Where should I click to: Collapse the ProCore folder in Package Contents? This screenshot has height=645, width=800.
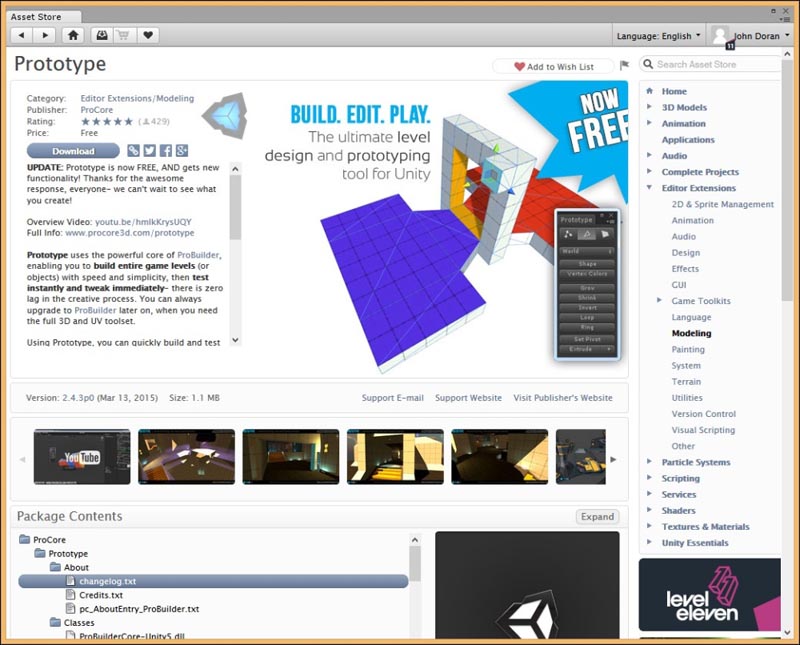click(24, 539)
